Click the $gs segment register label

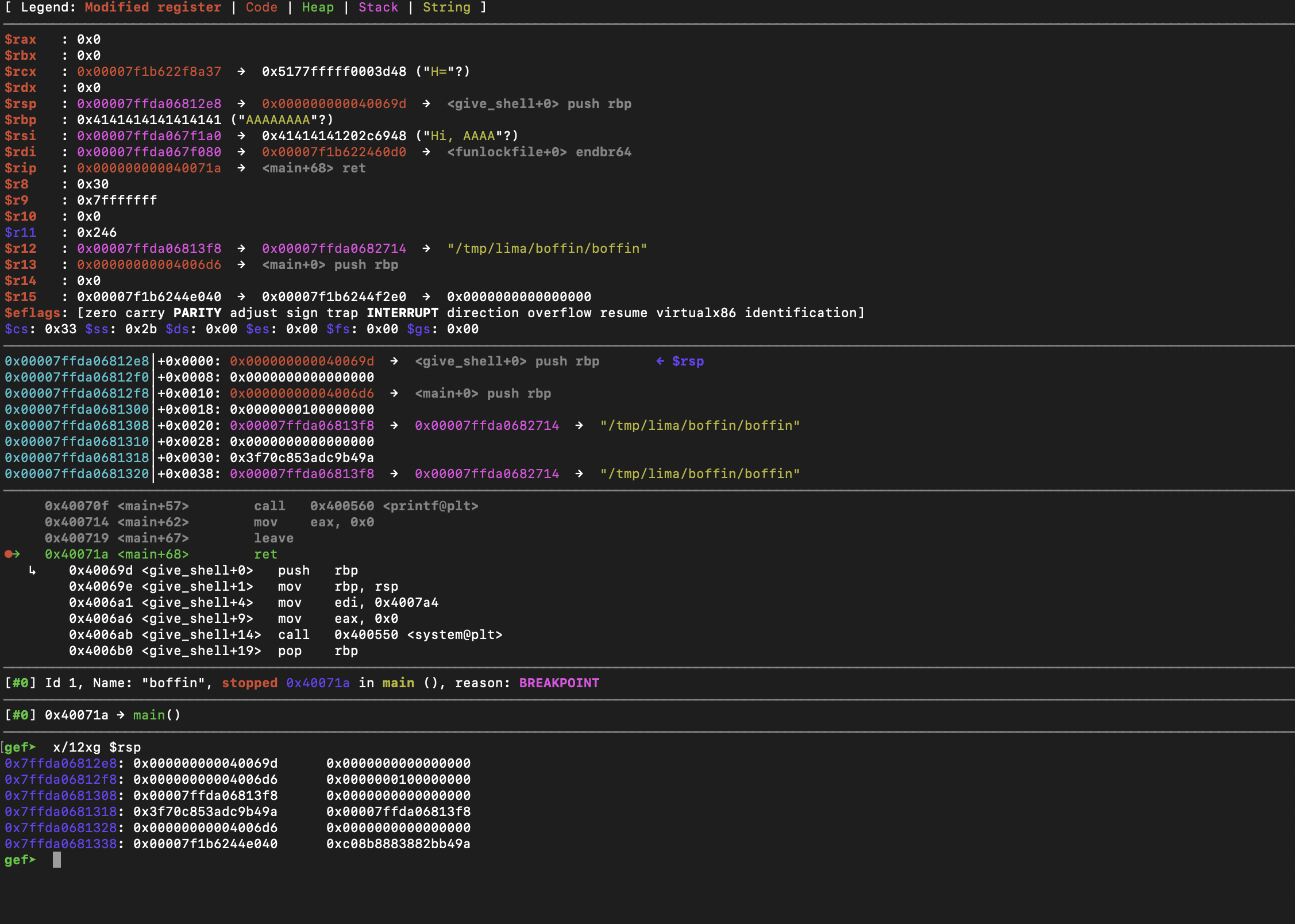(419, 329)
